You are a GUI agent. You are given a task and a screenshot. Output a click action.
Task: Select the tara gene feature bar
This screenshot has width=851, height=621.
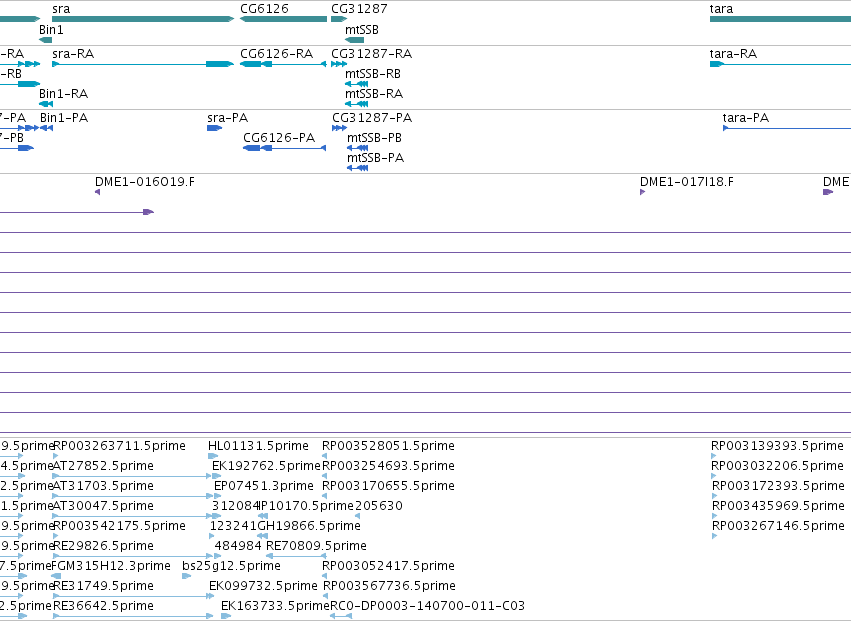780,19
